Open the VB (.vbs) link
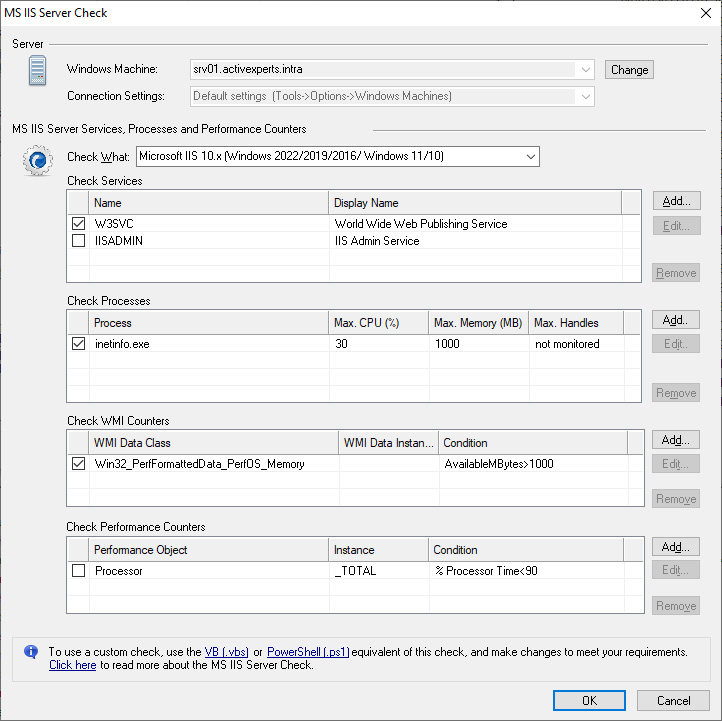The width and height of the screenshot is (722, 721). (226, 652)
